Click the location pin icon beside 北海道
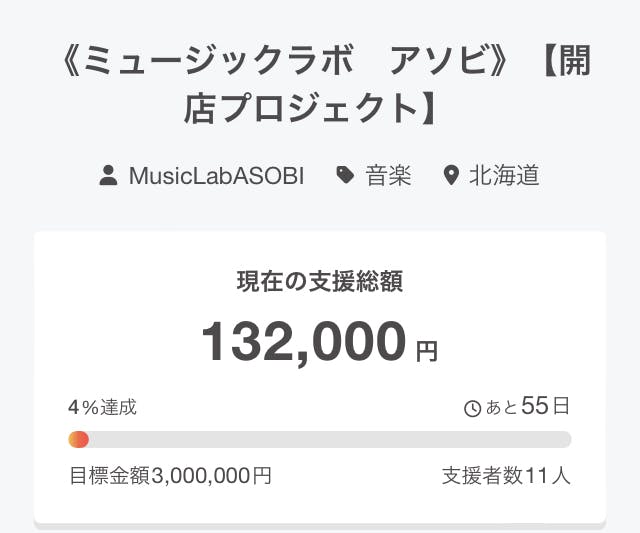This screenshot has width=640, height=533. tap(451, 176)
